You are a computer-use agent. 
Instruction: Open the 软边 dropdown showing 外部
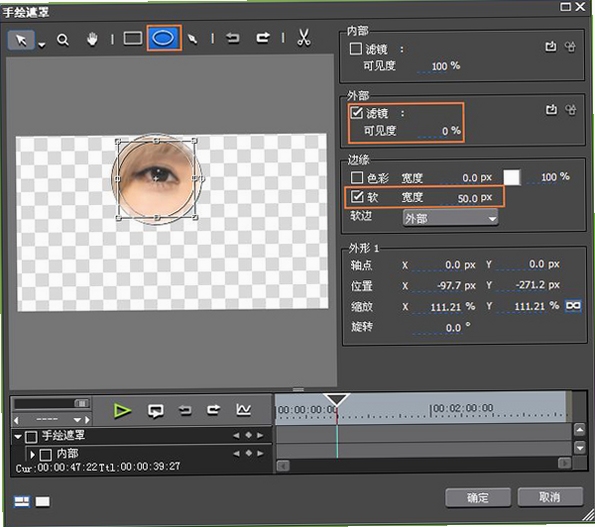[450, 218]
